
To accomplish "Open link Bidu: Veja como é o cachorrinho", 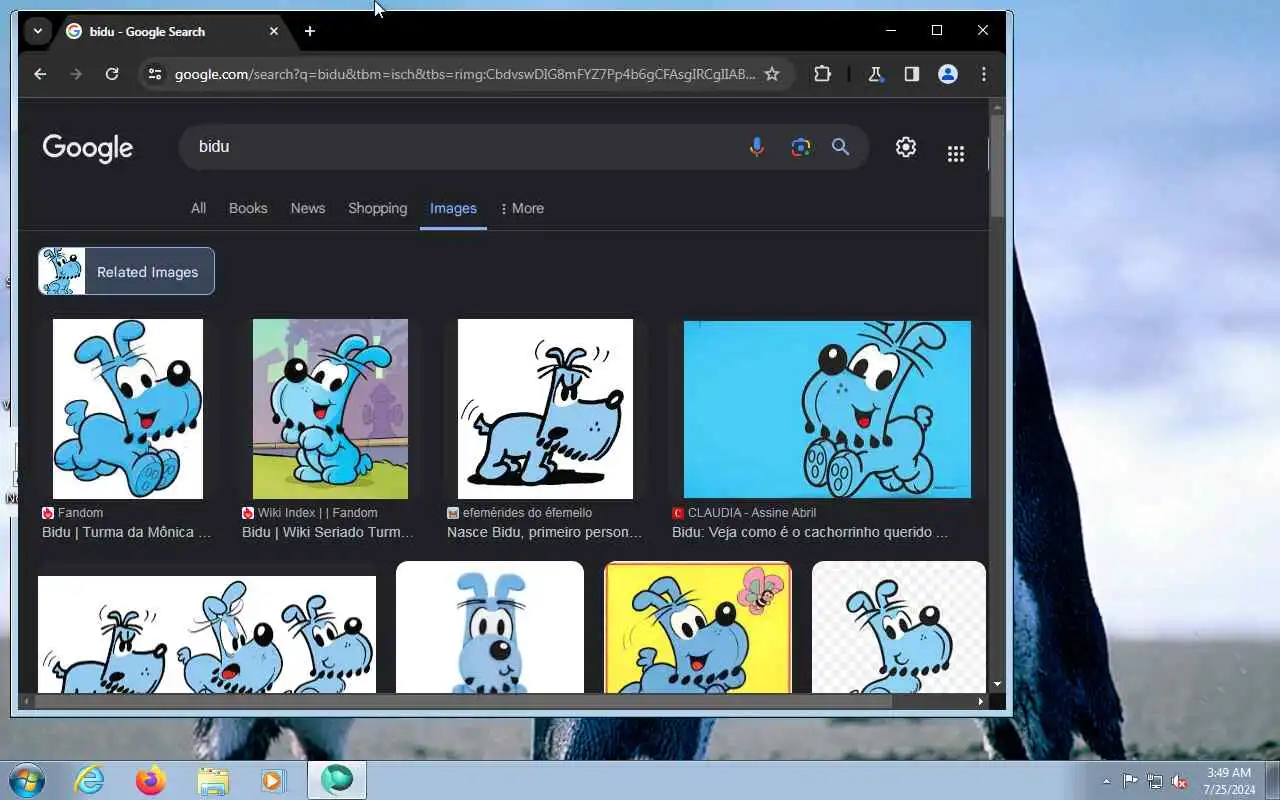I will coord(810,532).
